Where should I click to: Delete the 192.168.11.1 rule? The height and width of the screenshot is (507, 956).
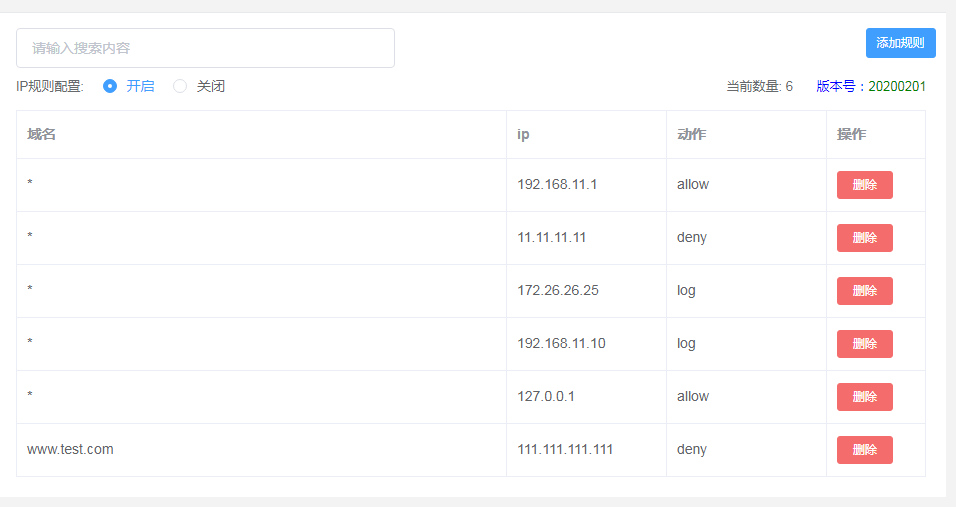pos(865,185)
